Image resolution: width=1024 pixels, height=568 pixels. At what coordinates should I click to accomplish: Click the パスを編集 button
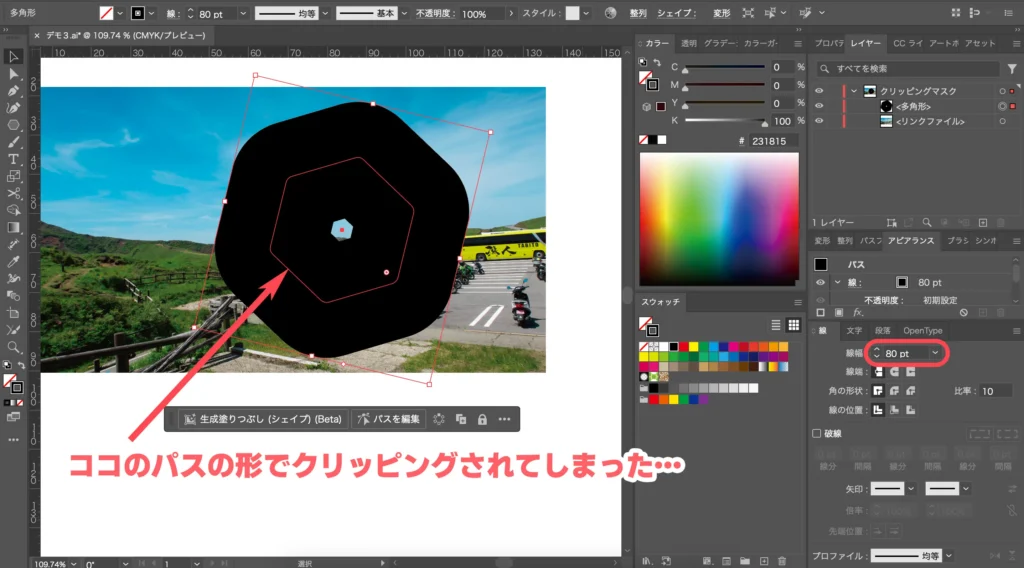coord(389,419)
